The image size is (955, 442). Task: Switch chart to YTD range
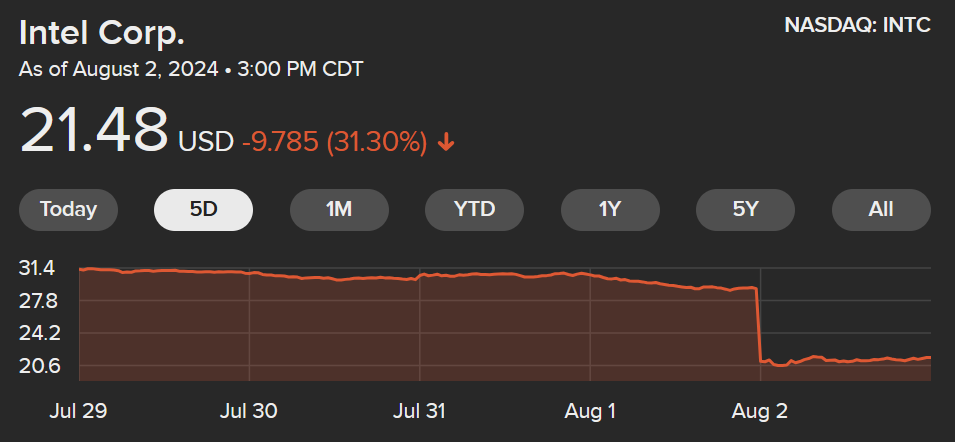[474, 209]
